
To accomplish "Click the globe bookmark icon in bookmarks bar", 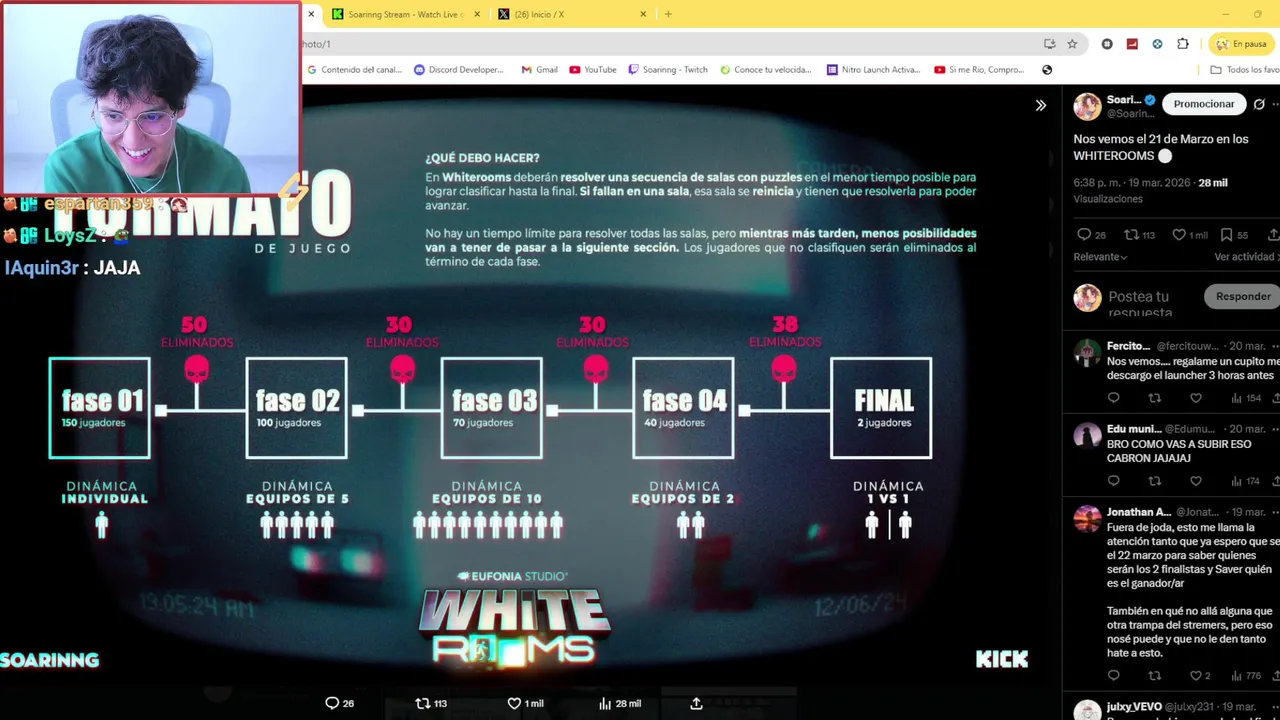I will (1047, 70).
